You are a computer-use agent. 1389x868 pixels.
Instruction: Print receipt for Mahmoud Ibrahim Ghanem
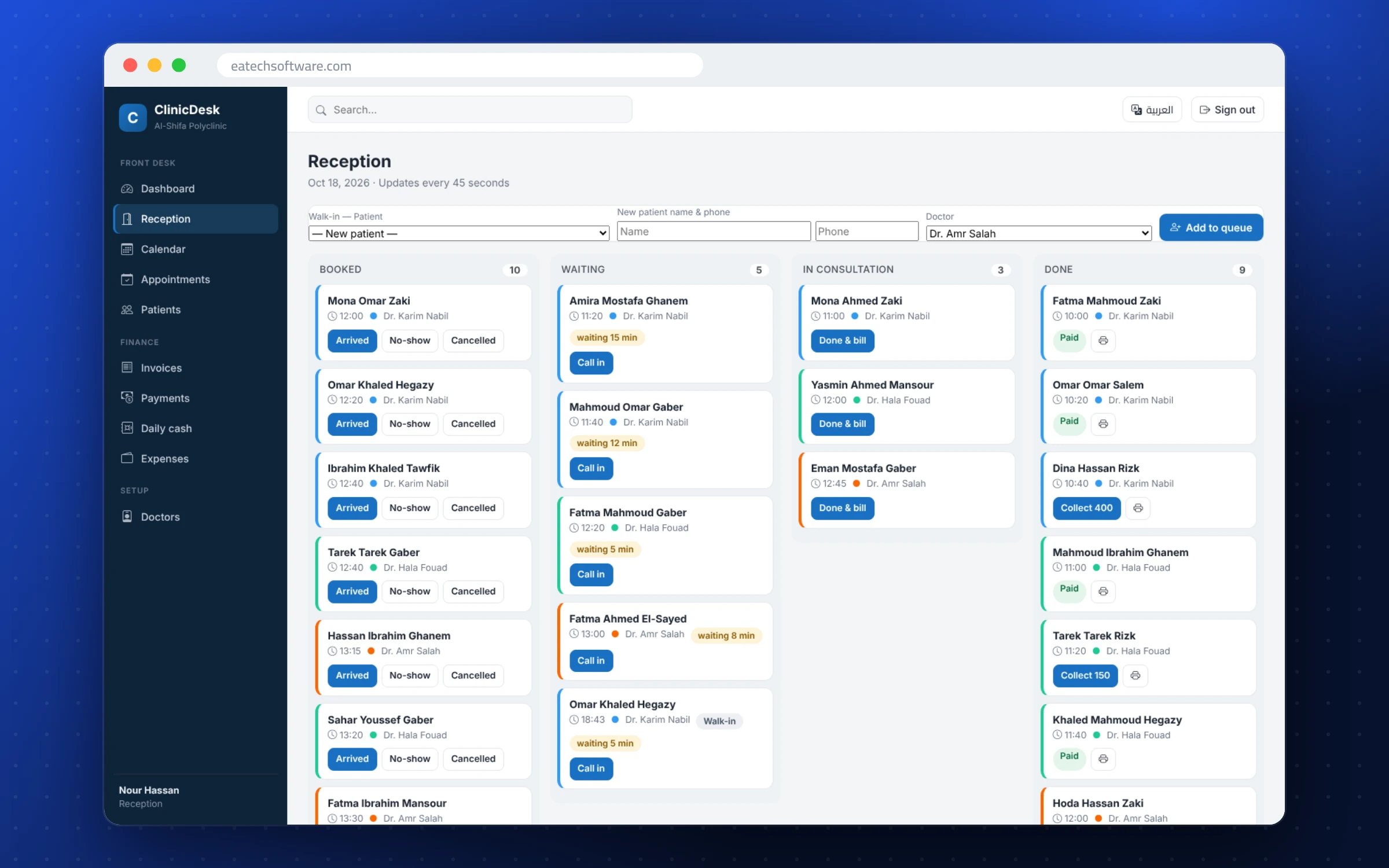click(1103, 591)
